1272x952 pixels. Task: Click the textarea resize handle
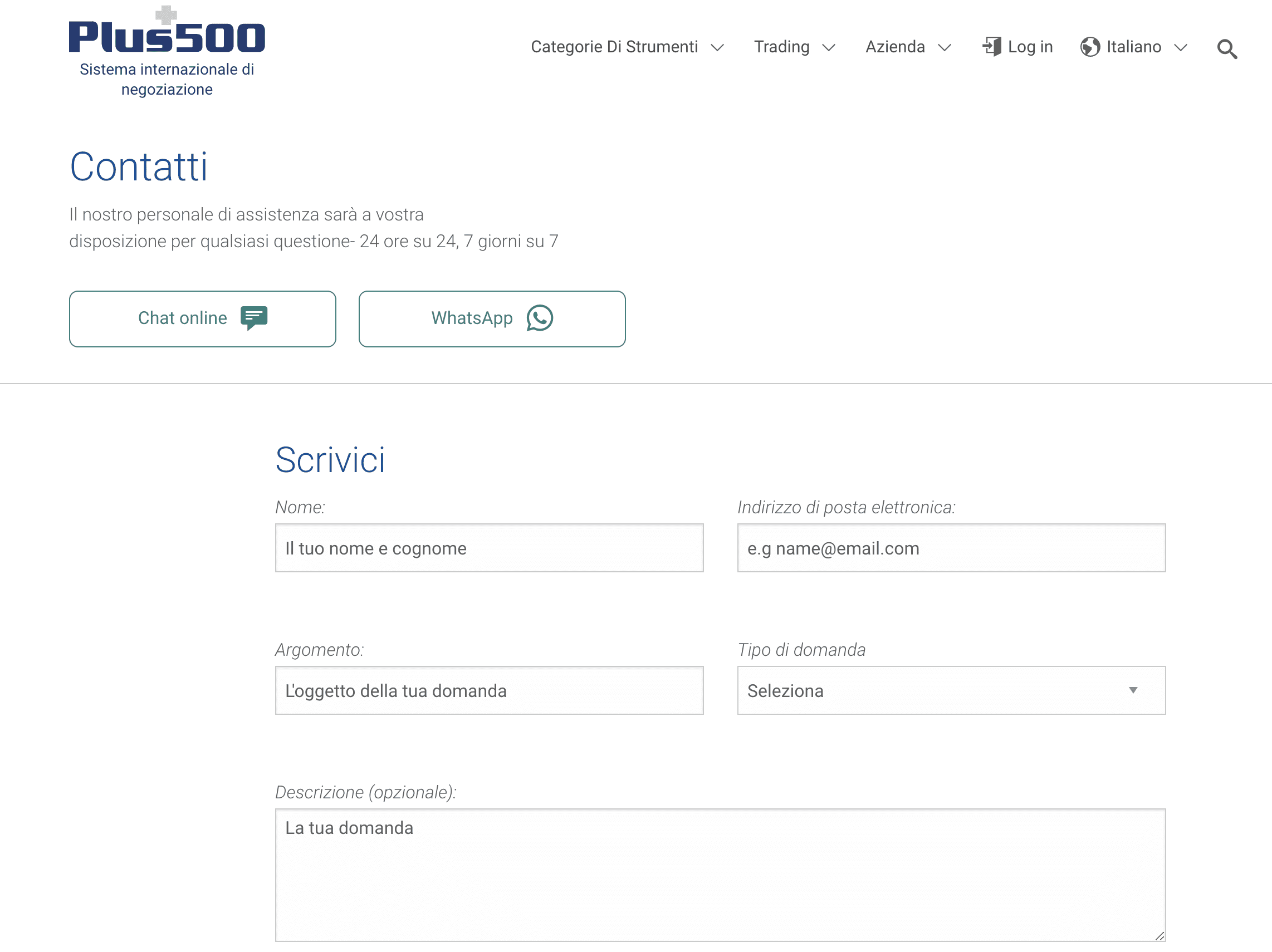(x=1160, y=936)
